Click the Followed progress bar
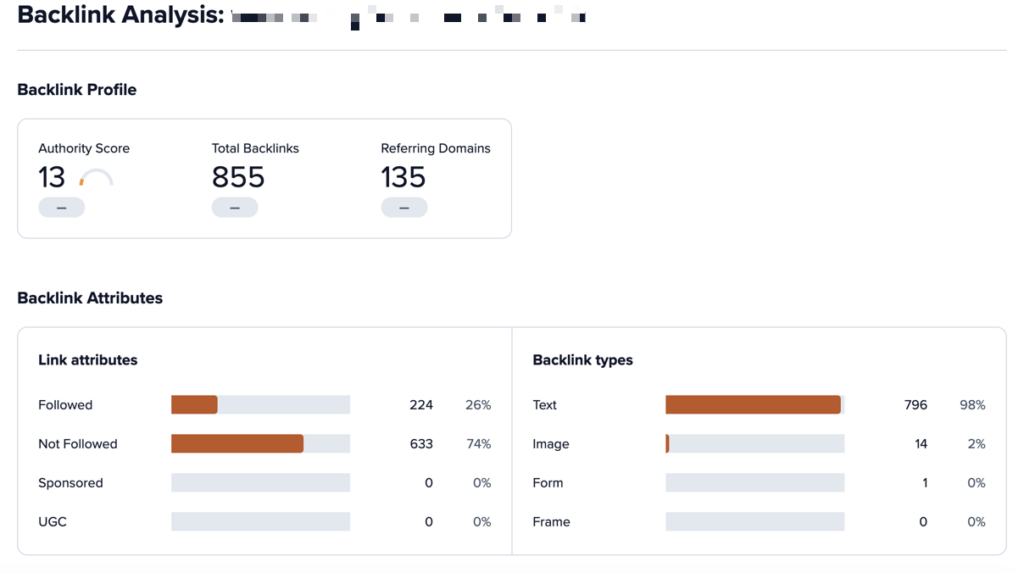This screenshot has height=573, width=1024. click(260, 405)
